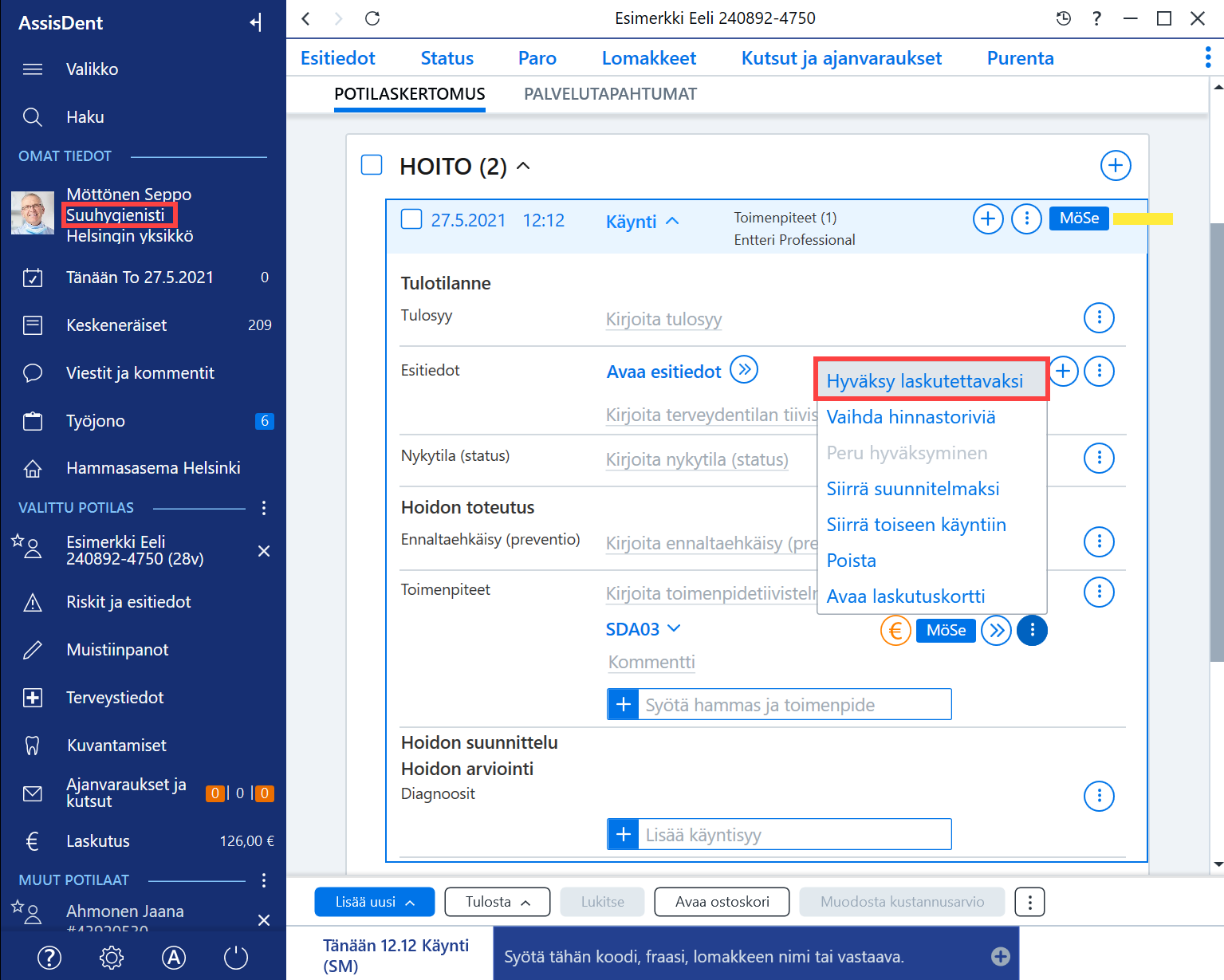
Task: Click the Avaa esitiedot link
Action: point(663,372)
